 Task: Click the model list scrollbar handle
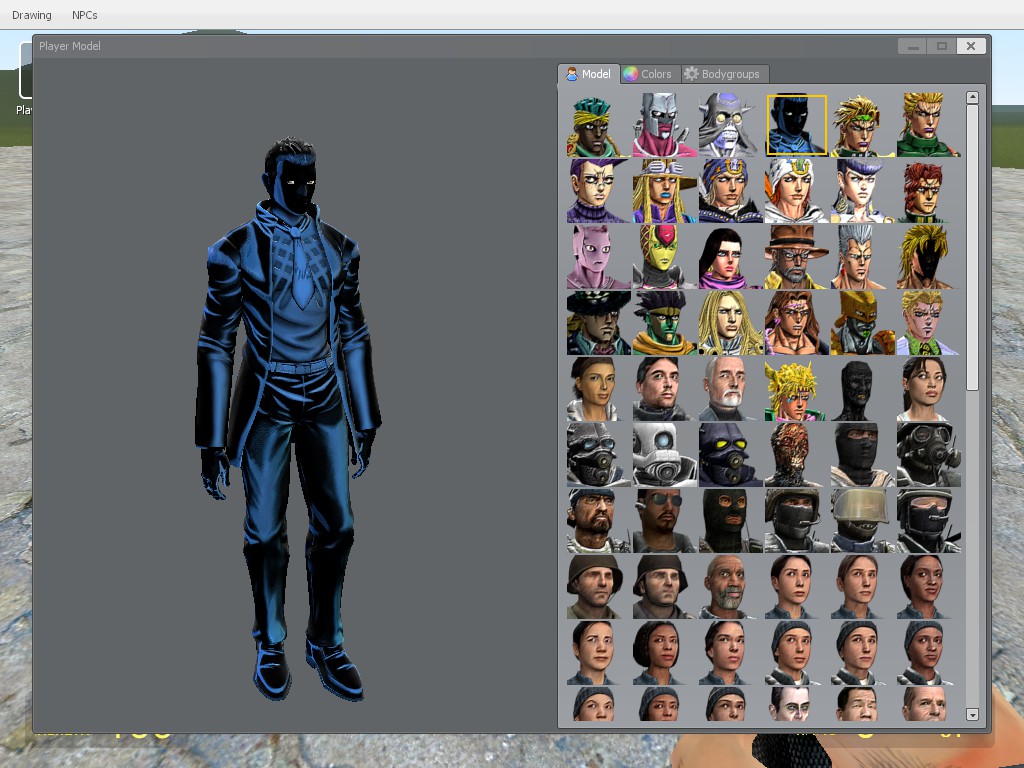click(972, 248)
